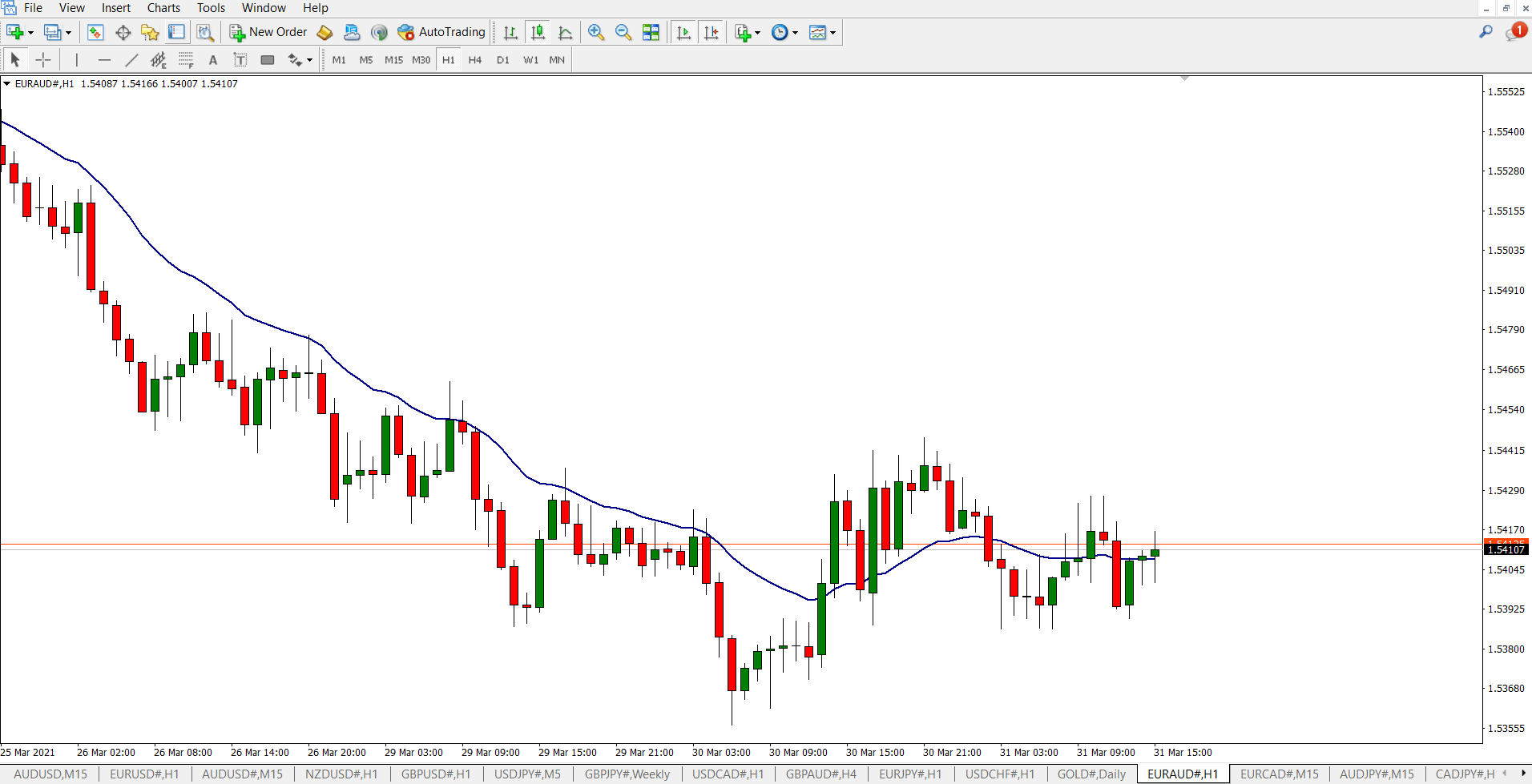Open the Signals radar icon
This screenshot has width=1532, height=784.
click(x=379, y=32)
